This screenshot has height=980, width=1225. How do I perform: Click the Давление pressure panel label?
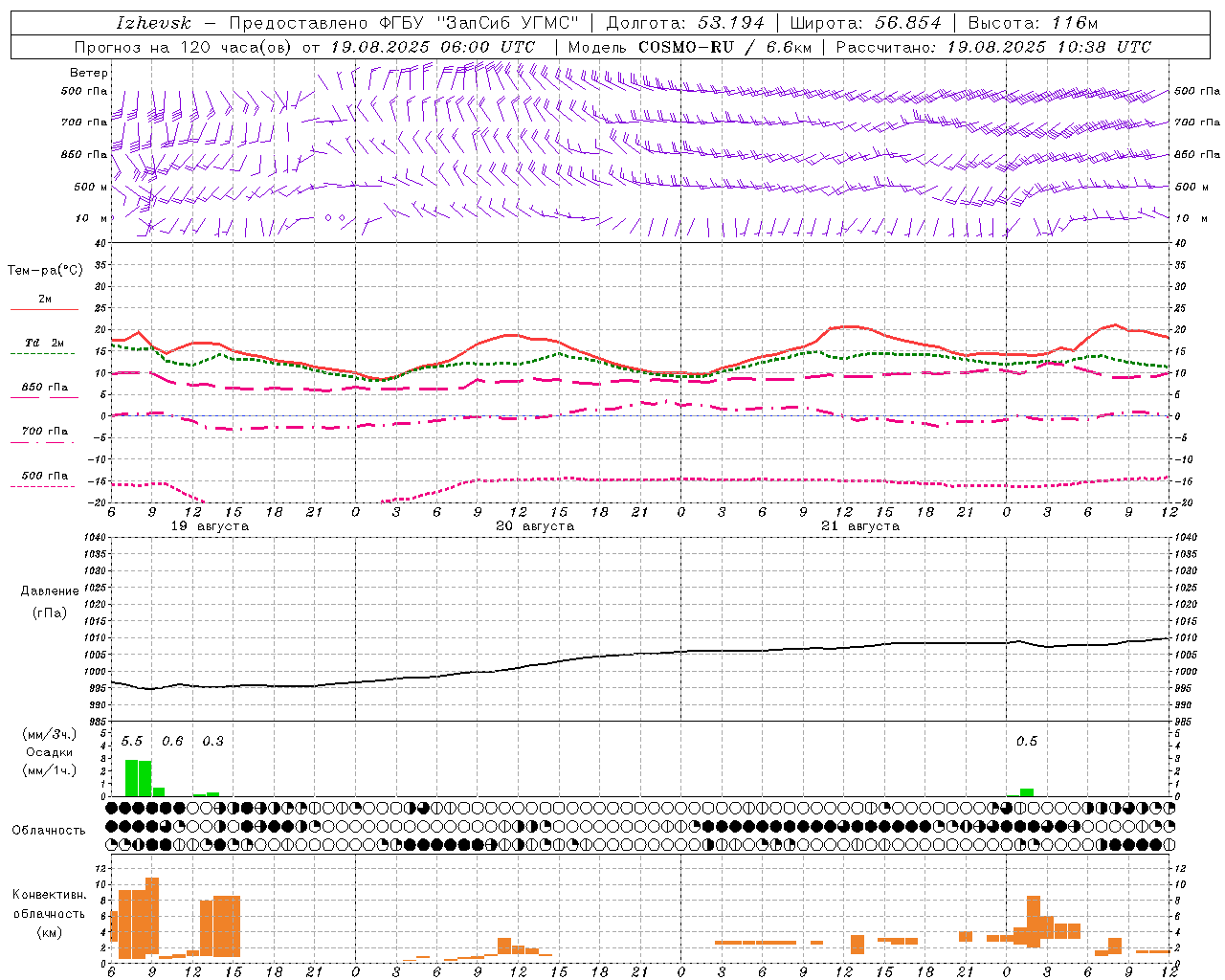[x=50, y=591]
